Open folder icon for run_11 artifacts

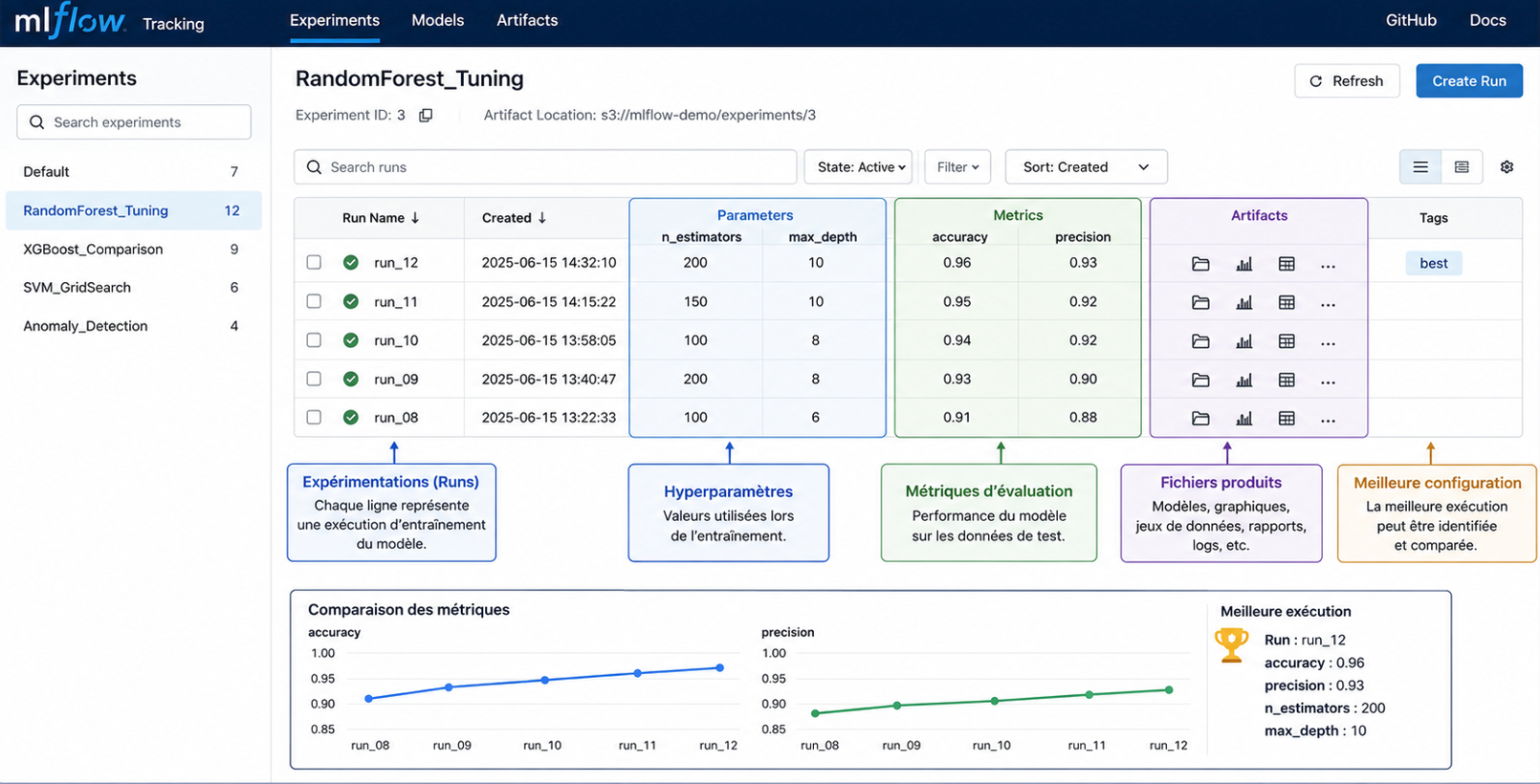[x=1200, y=302]
